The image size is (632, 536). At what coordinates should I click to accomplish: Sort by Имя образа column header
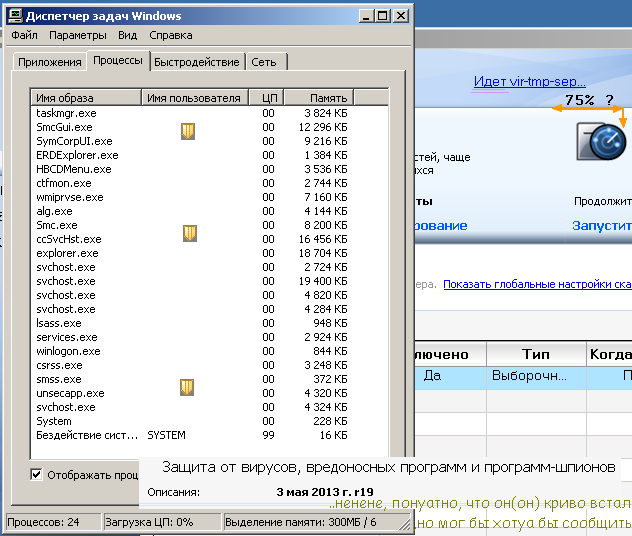tap(86, 98)
